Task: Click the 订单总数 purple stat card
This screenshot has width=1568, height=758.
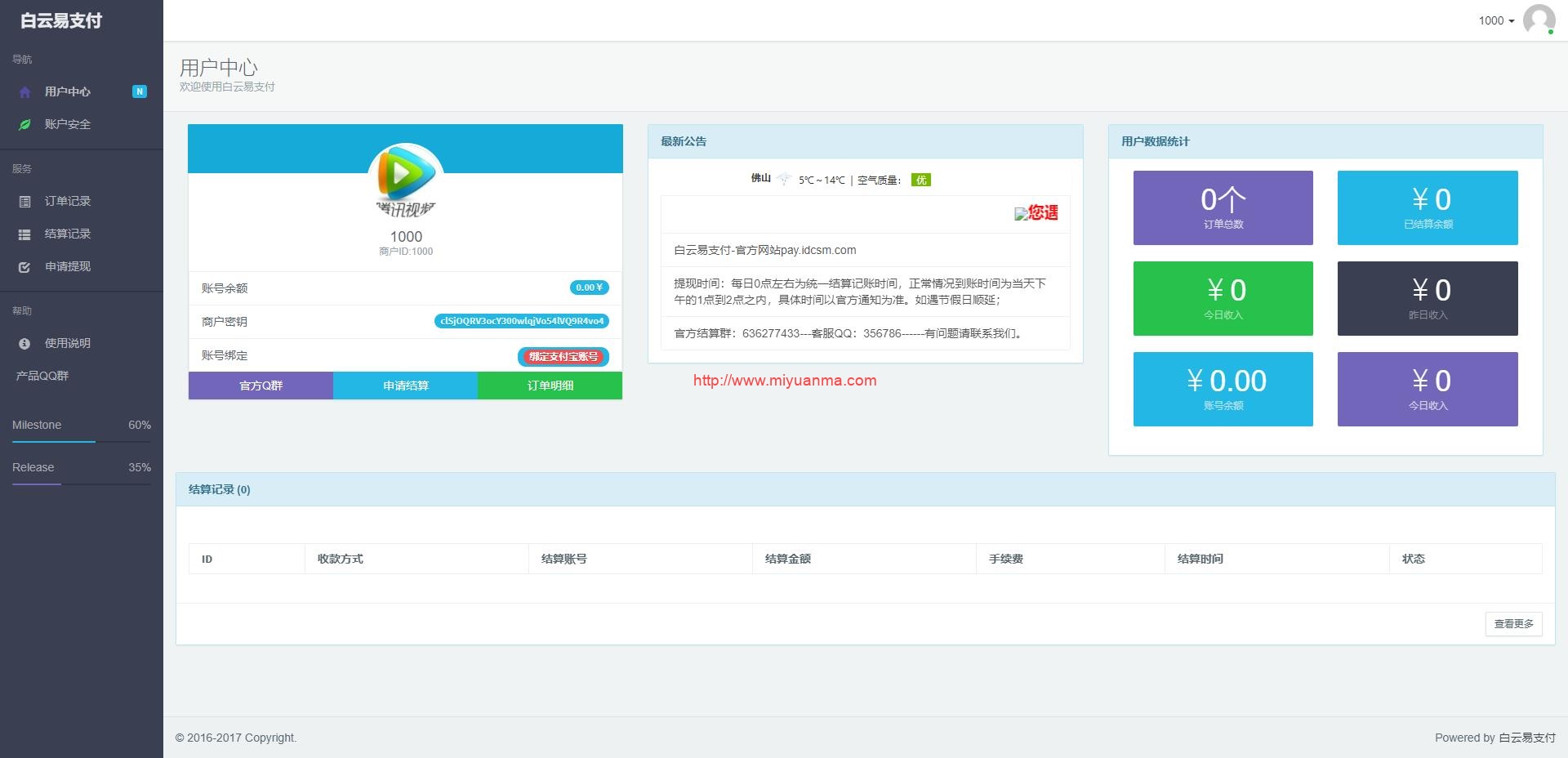Action: (x=1223, y=207)
